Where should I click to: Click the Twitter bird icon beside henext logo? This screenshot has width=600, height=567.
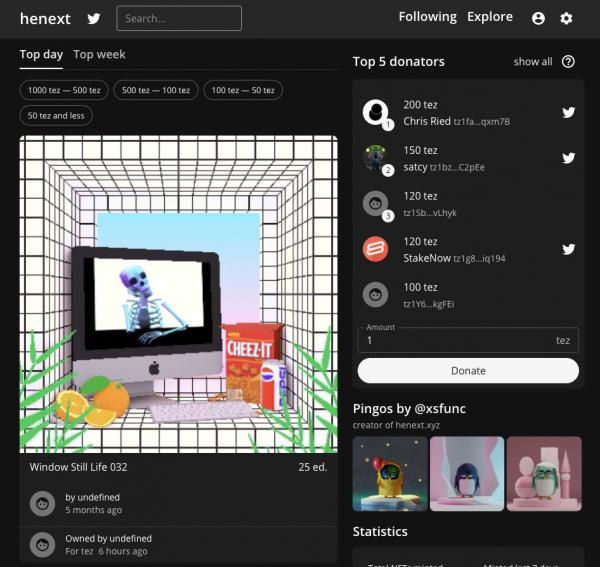94,18
